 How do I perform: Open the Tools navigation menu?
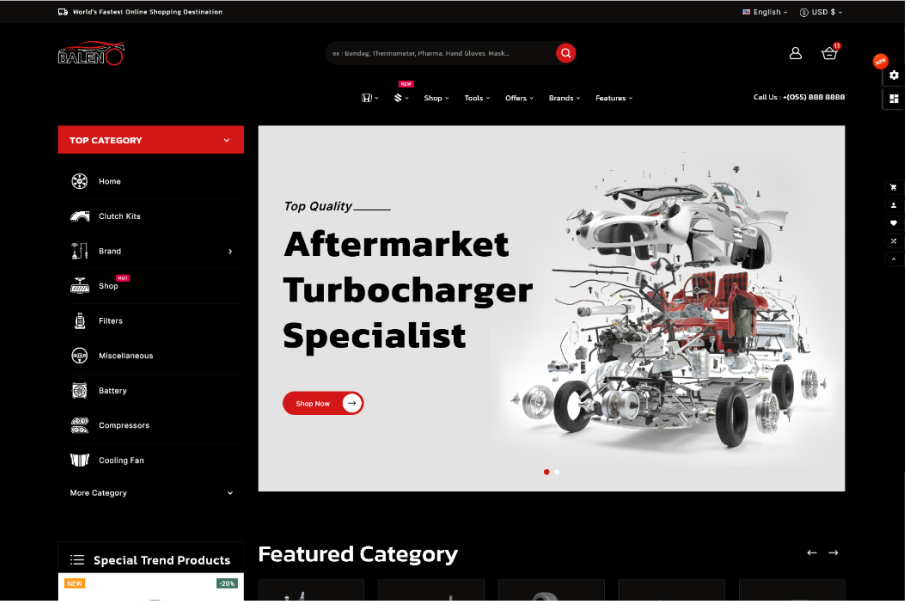476,98
